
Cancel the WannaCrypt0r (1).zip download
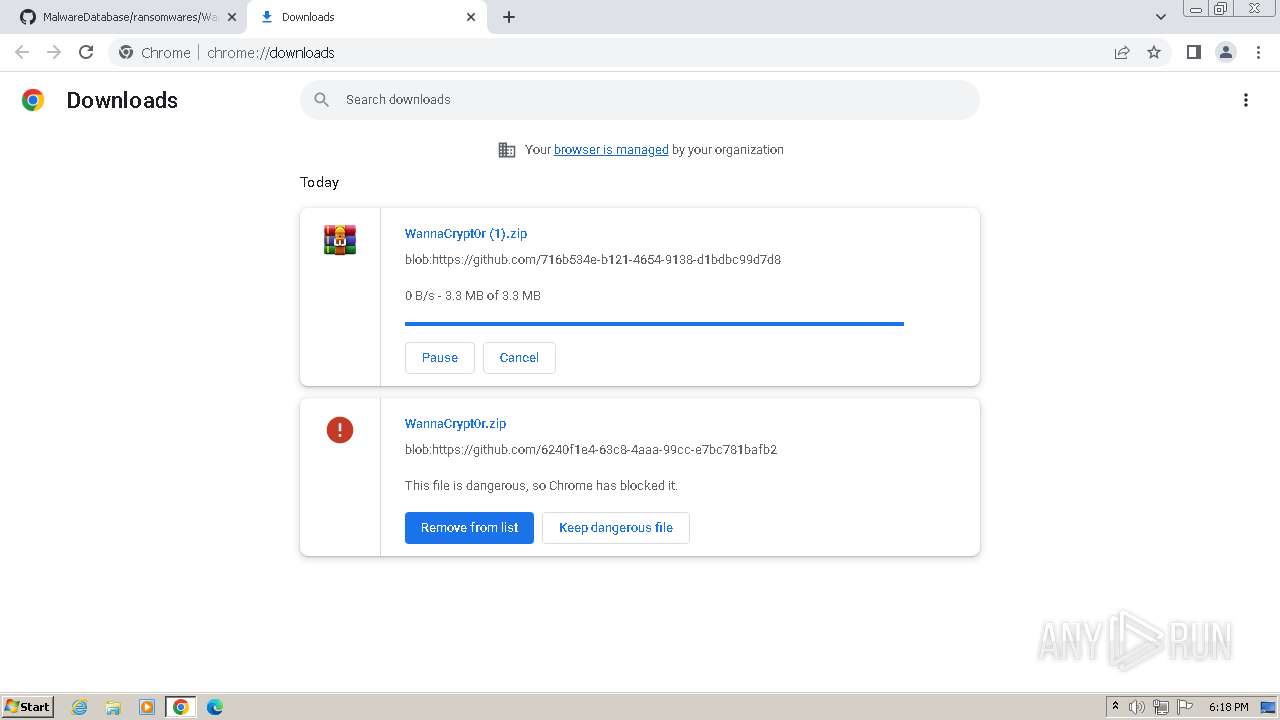[x=519, y=357]
